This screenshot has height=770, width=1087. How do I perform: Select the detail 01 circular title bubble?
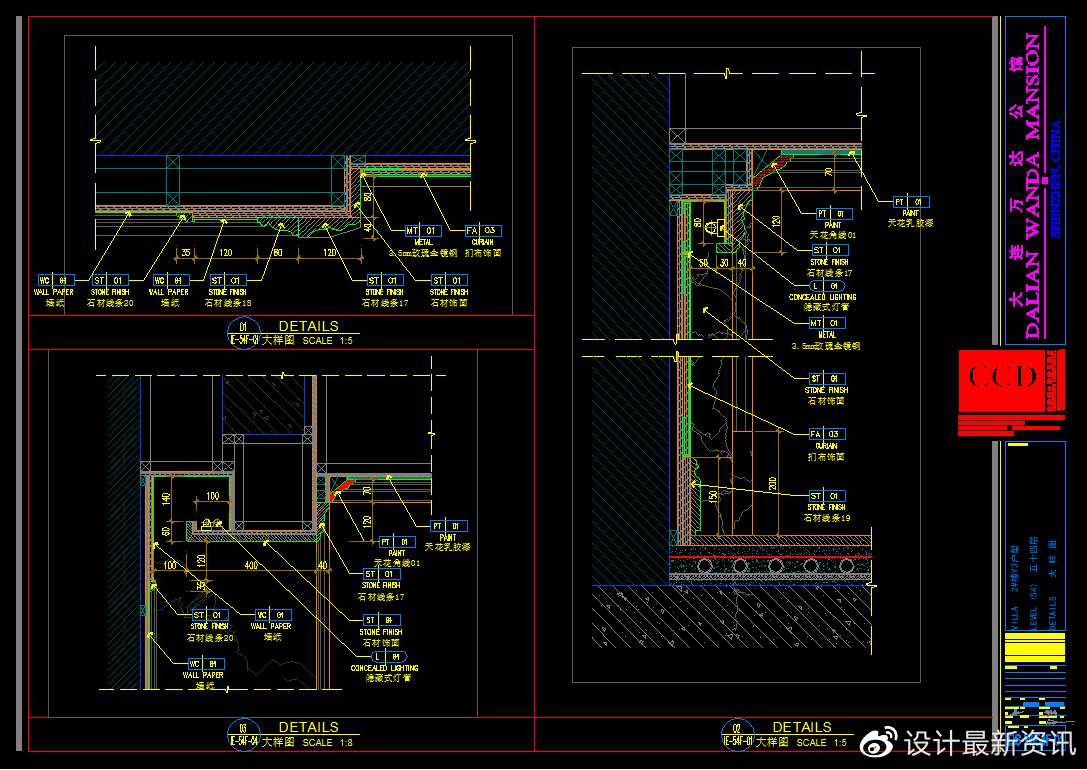tap(242, 326)
